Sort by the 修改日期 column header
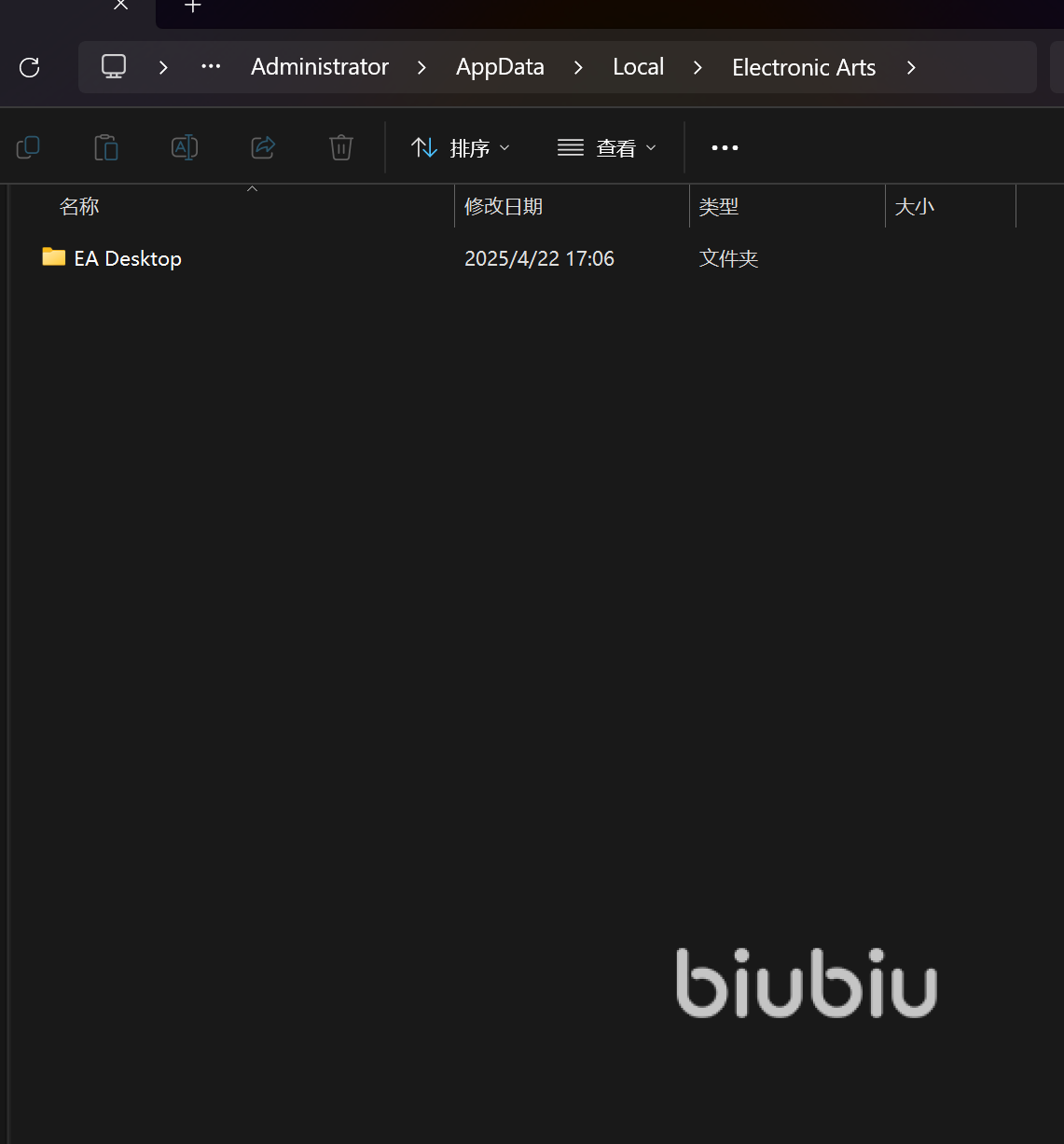The height and width of the screenshot is (1144, 1064). [x=504, y=207]
